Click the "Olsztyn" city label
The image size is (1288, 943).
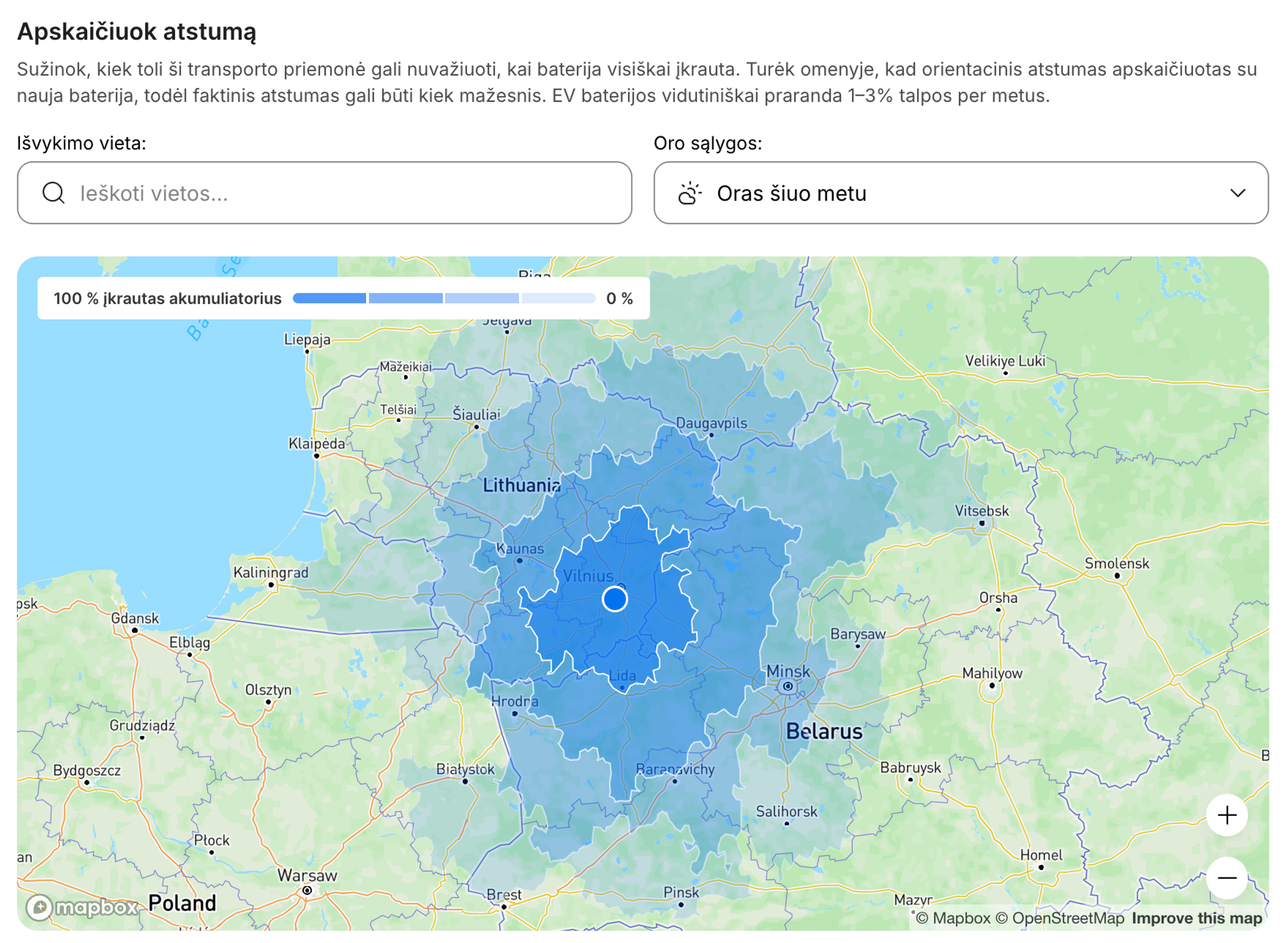[x=268, y=690]
